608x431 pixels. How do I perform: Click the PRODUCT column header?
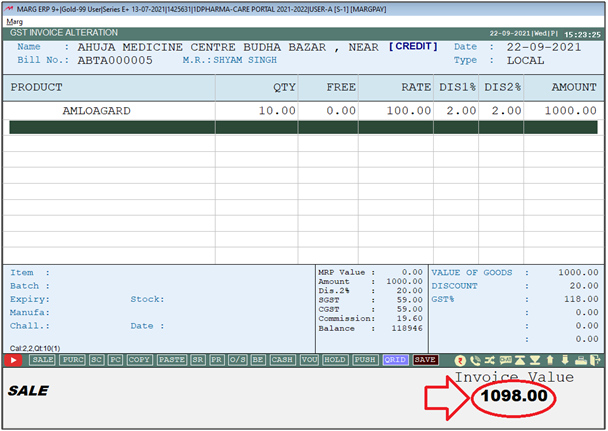[x=36, y=87]
